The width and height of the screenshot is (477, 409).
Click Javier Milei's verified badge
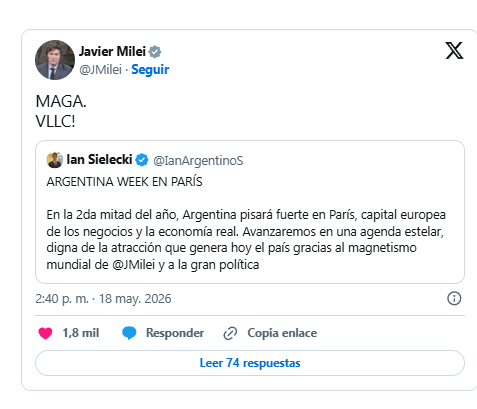point(155,52)
